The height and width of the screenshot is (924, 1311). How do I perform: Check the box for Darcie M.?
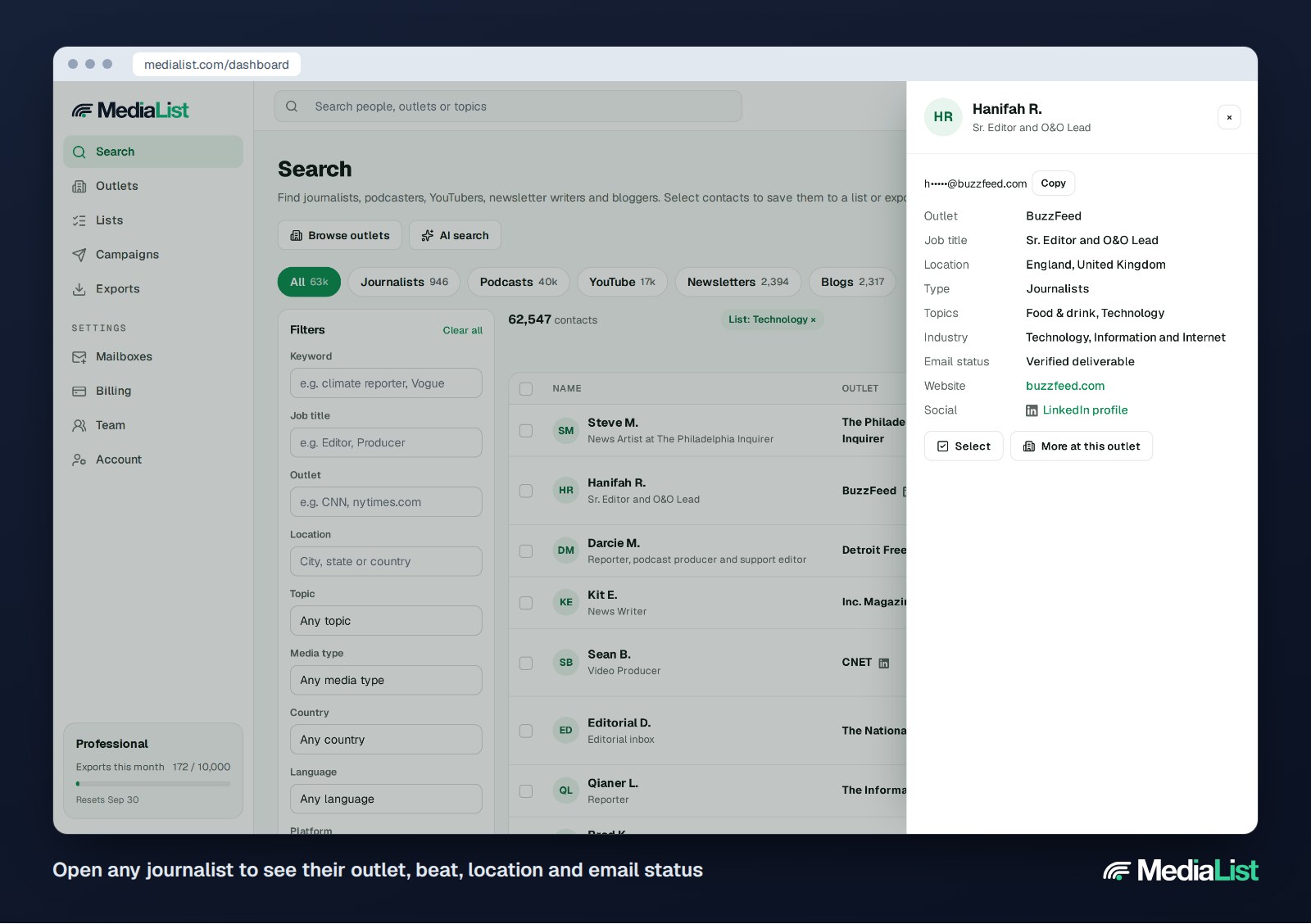[526, 551]
